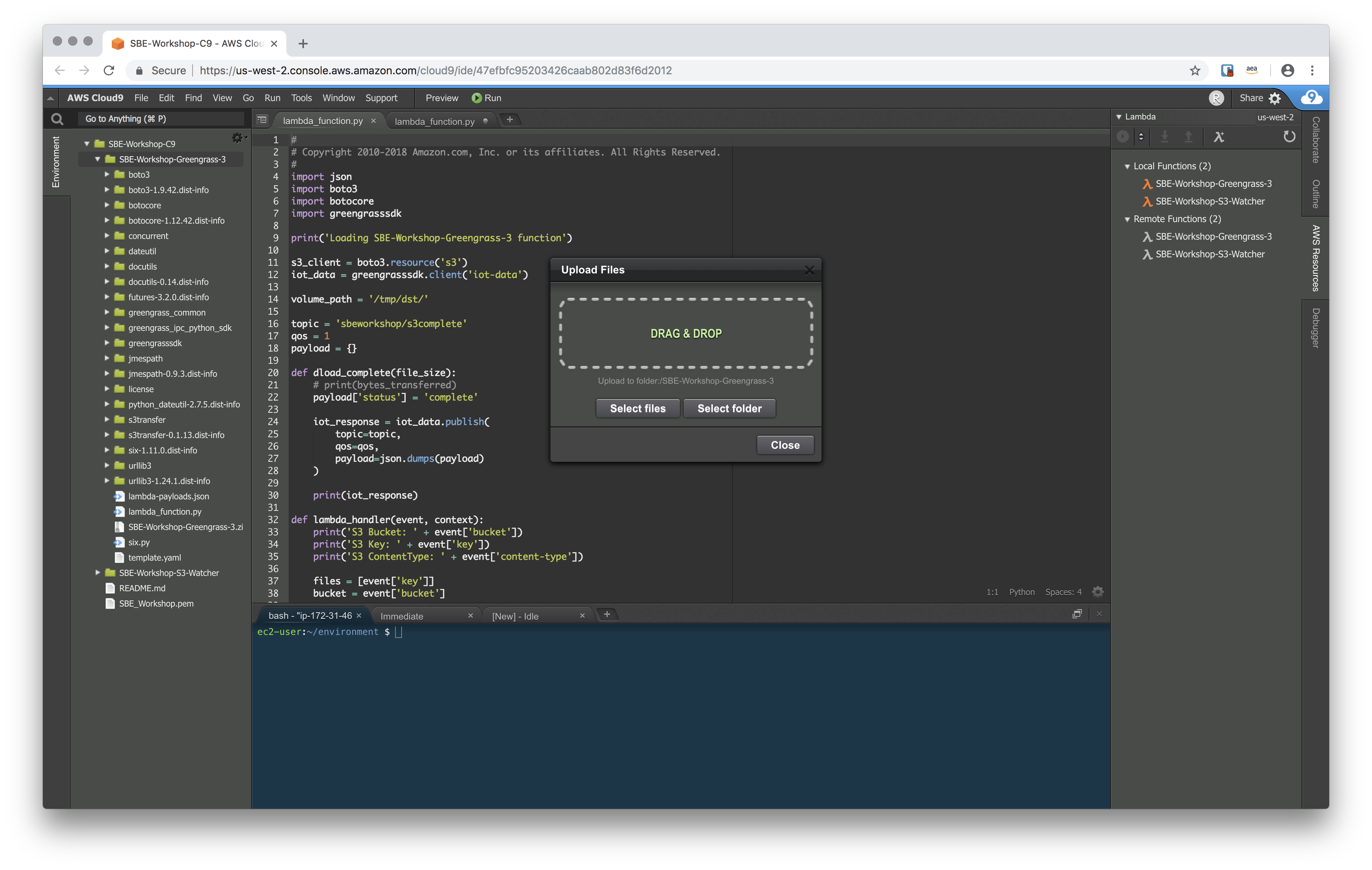
Task: Expand the SBE-Workshop-S3-Watcher folder in tree
Action: click(x=98, y=573)
